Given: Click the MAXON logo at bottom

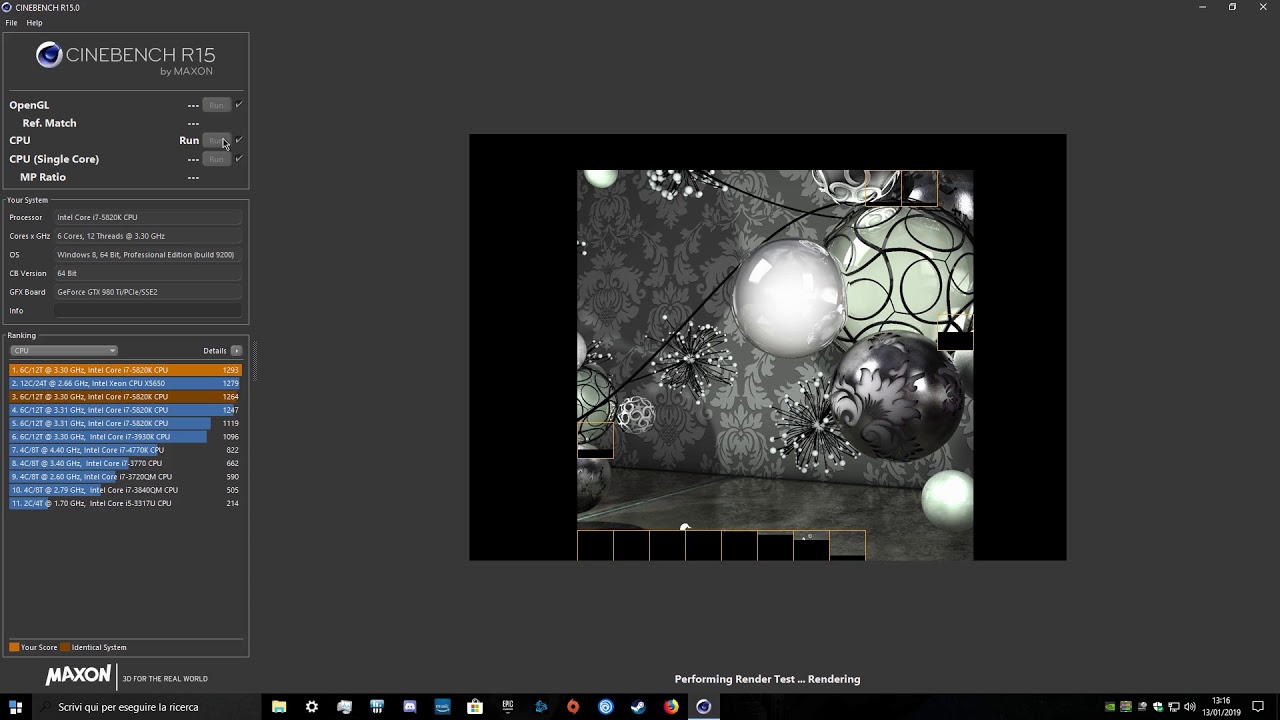Looking at the screenshot, I should pos(78,676).
